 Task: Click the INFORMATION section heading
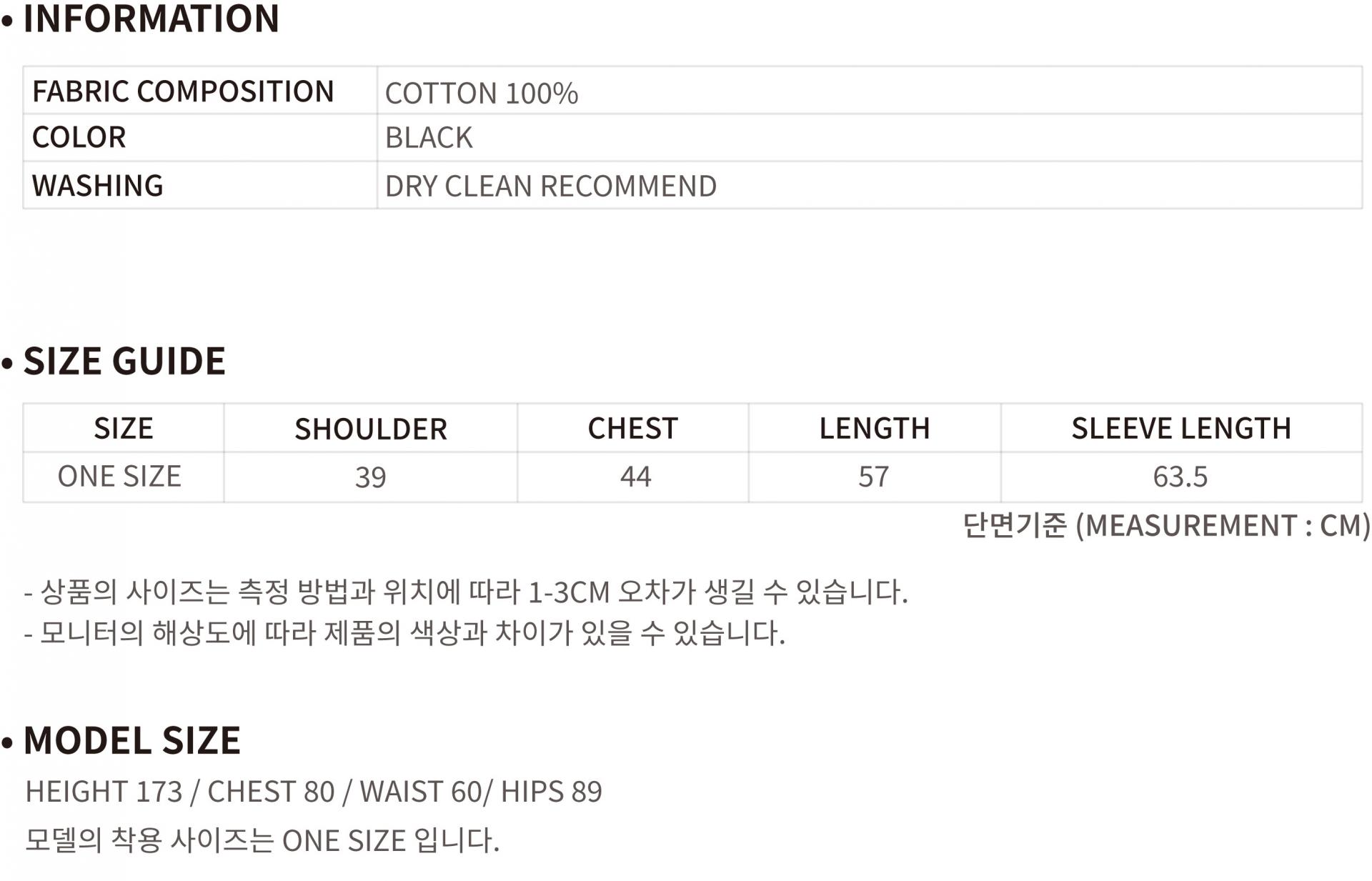(151, 19)
